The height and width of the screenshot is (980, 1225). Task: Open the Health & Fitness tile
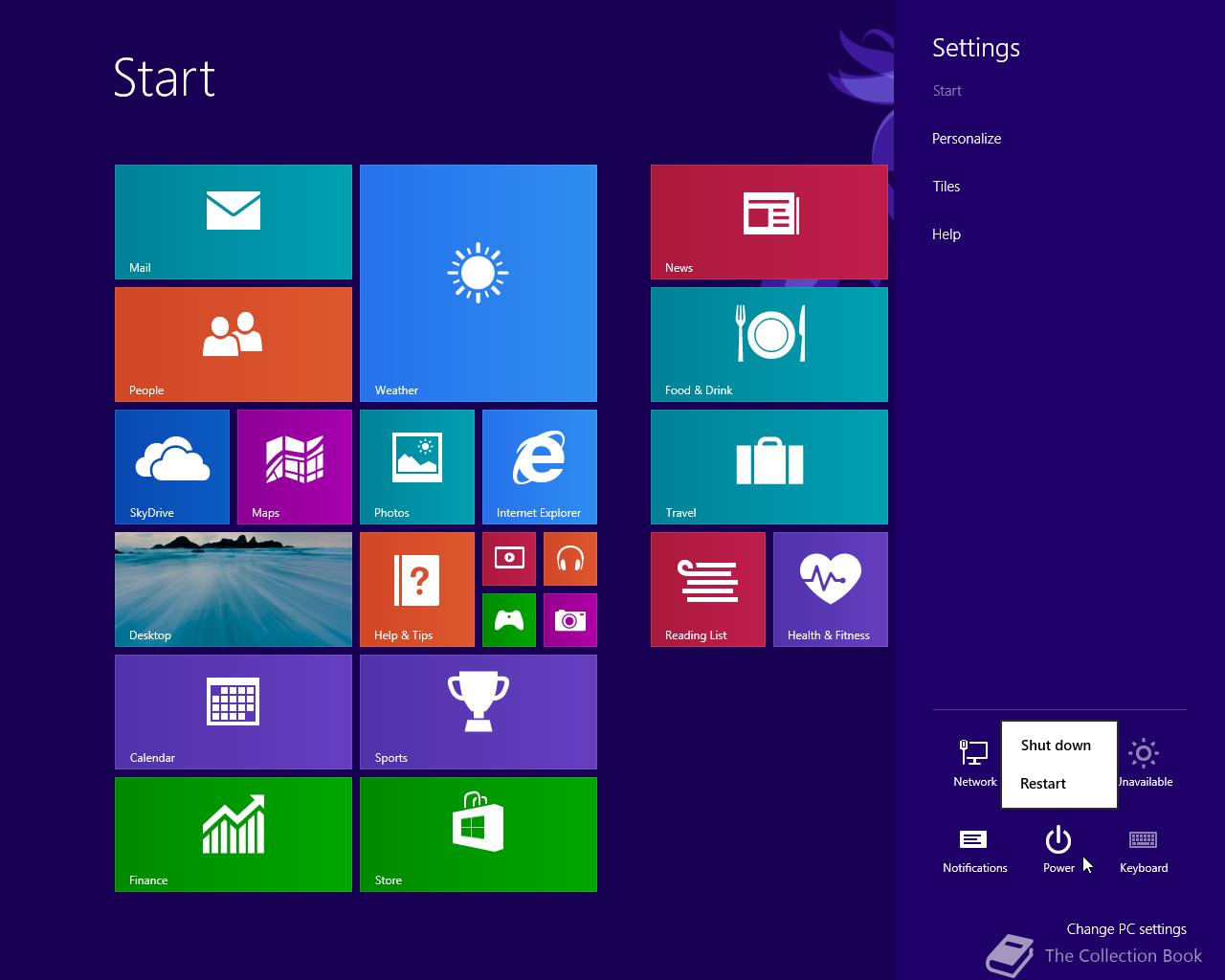click(x=831, y=590)
